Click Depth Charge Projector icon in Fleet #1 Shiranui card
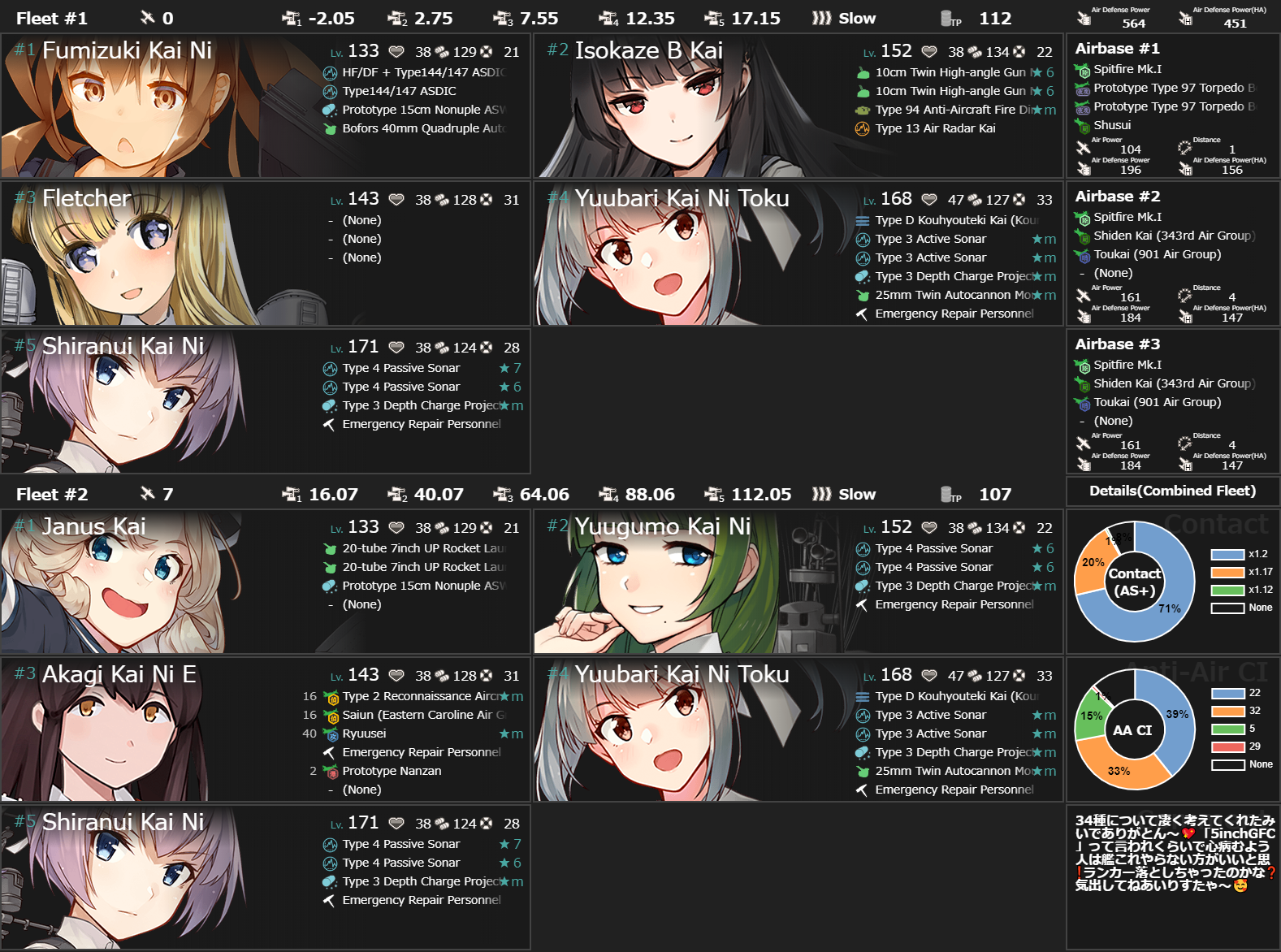Viewport: 1281px width, 952px height. click(x=330, y=405)
